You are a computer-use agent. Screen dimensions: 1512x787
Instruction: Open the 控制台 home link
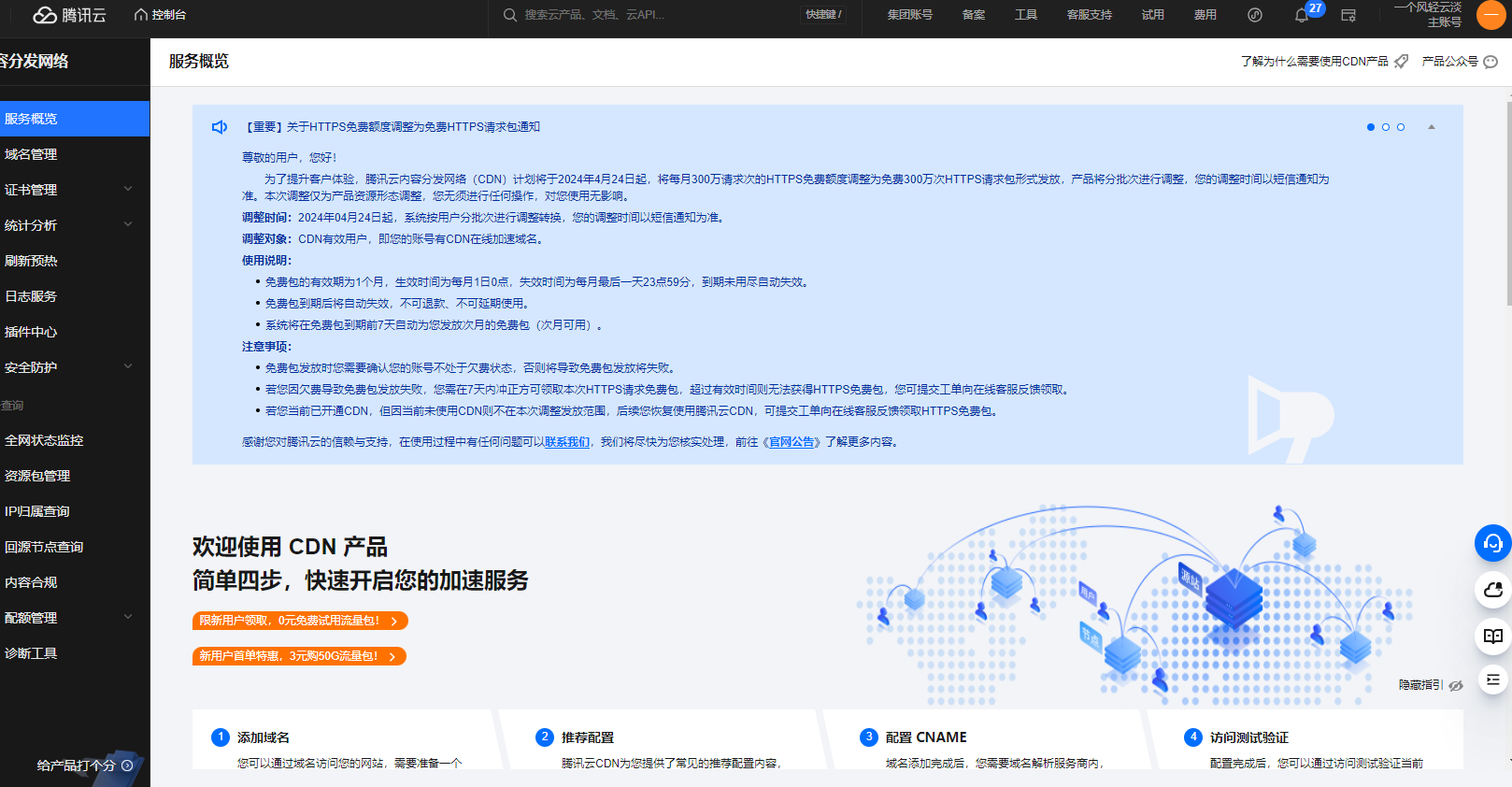click(160, 15)
